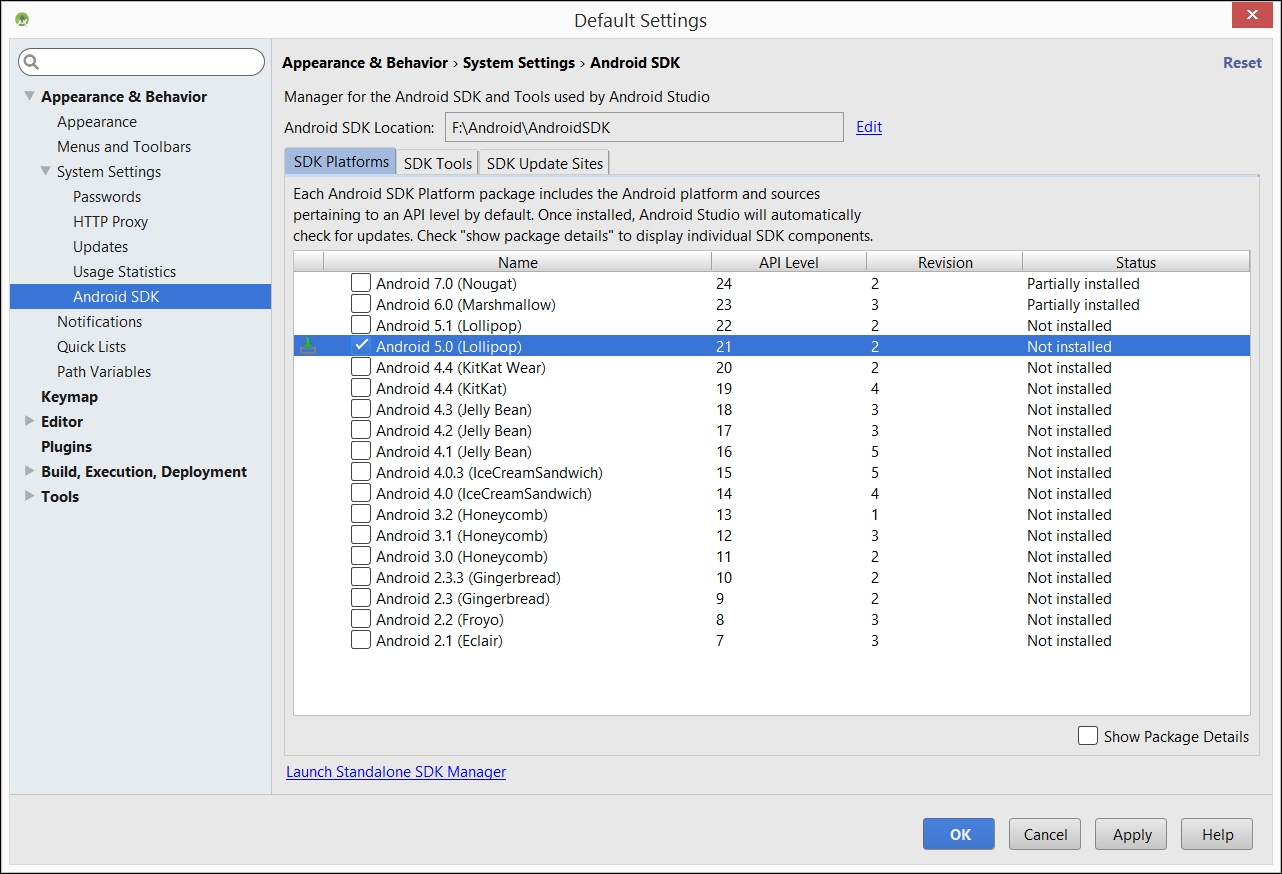Image resolution: width=1282 pixels, height=874 pixels.
Task: Open the SDK Tools tab
Action: pyautogui.click(x=438, y=163)
